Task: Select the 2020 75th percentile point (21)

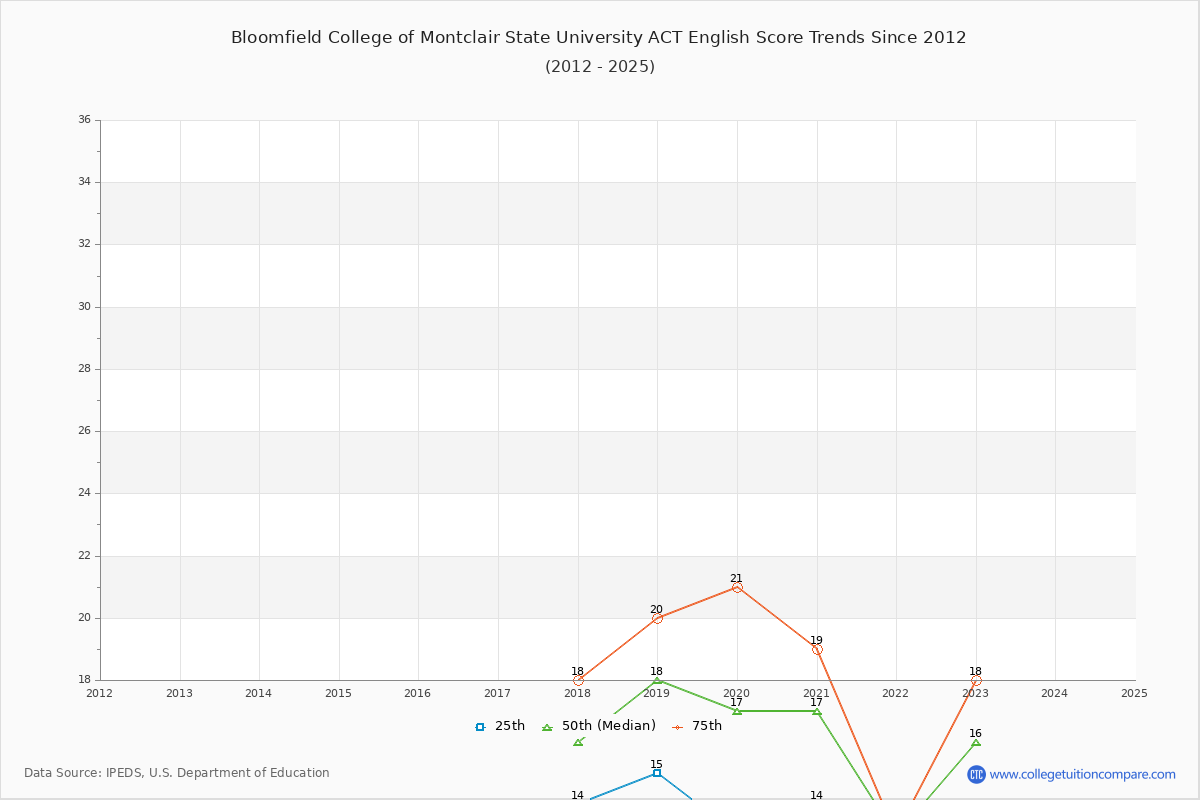Action: pos(737,587)
